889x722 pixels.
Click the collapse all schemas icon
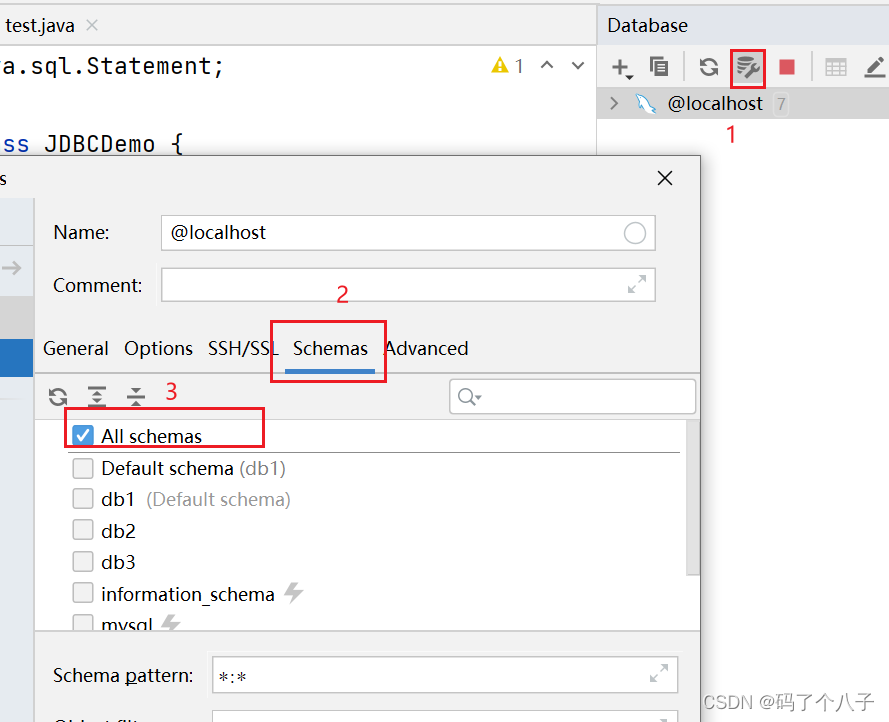coord(135,396)
